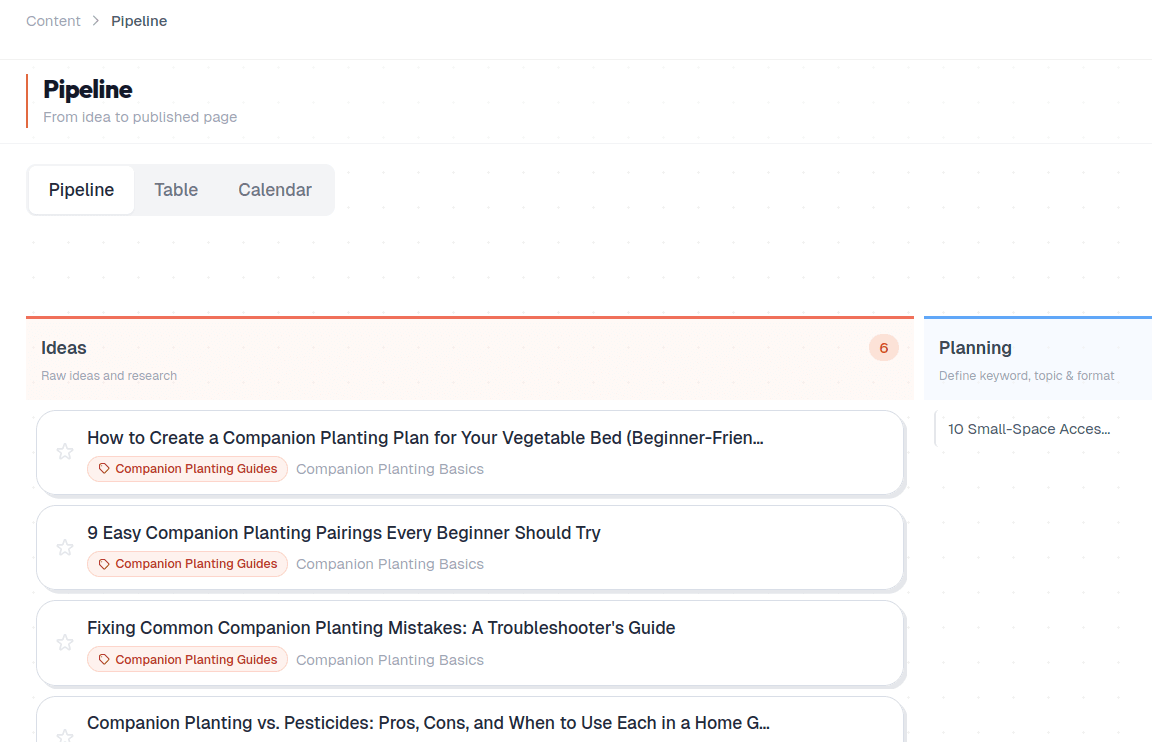
Task: Open the '10 Small-Space Acces...' planning card
Action: [1043, 429]
